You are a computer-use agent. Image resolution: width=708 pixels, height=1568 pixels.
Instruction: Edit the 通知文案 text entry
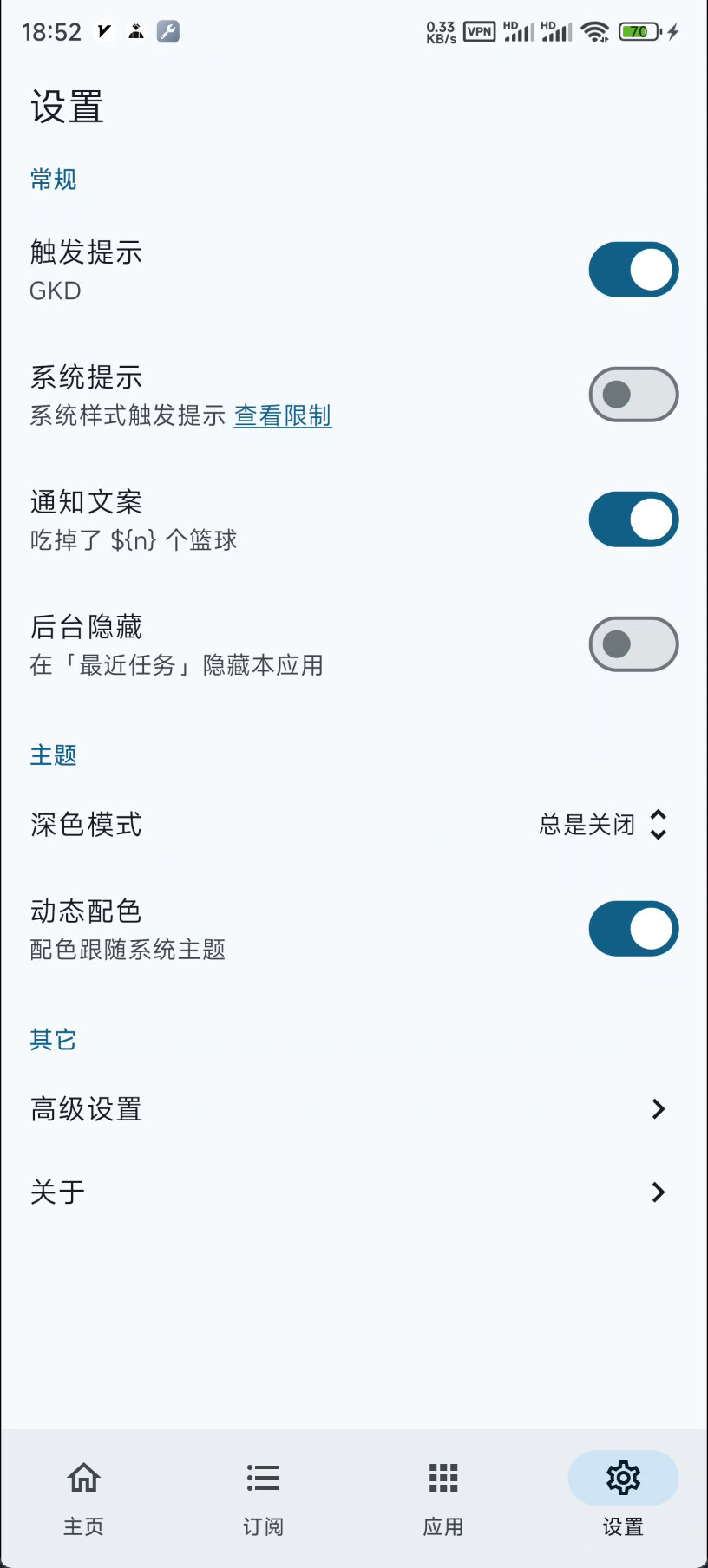pyautogui.click(x=134, y=540)
